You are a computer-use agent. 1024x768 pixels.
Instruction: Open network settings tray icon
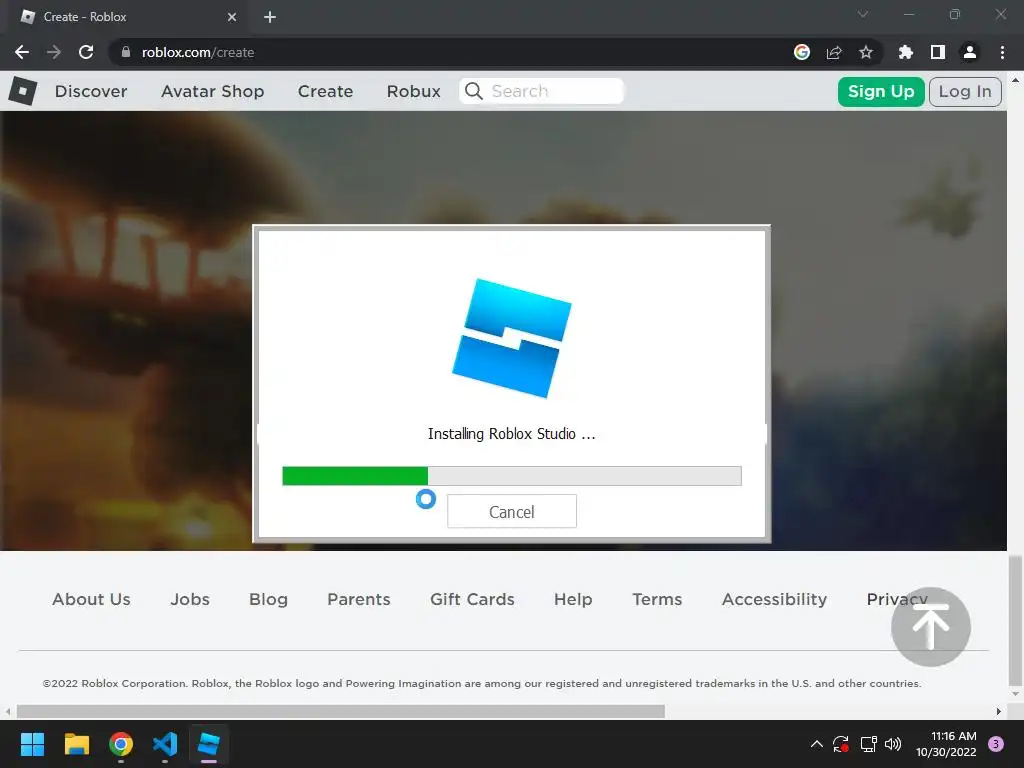coord(869,744)
